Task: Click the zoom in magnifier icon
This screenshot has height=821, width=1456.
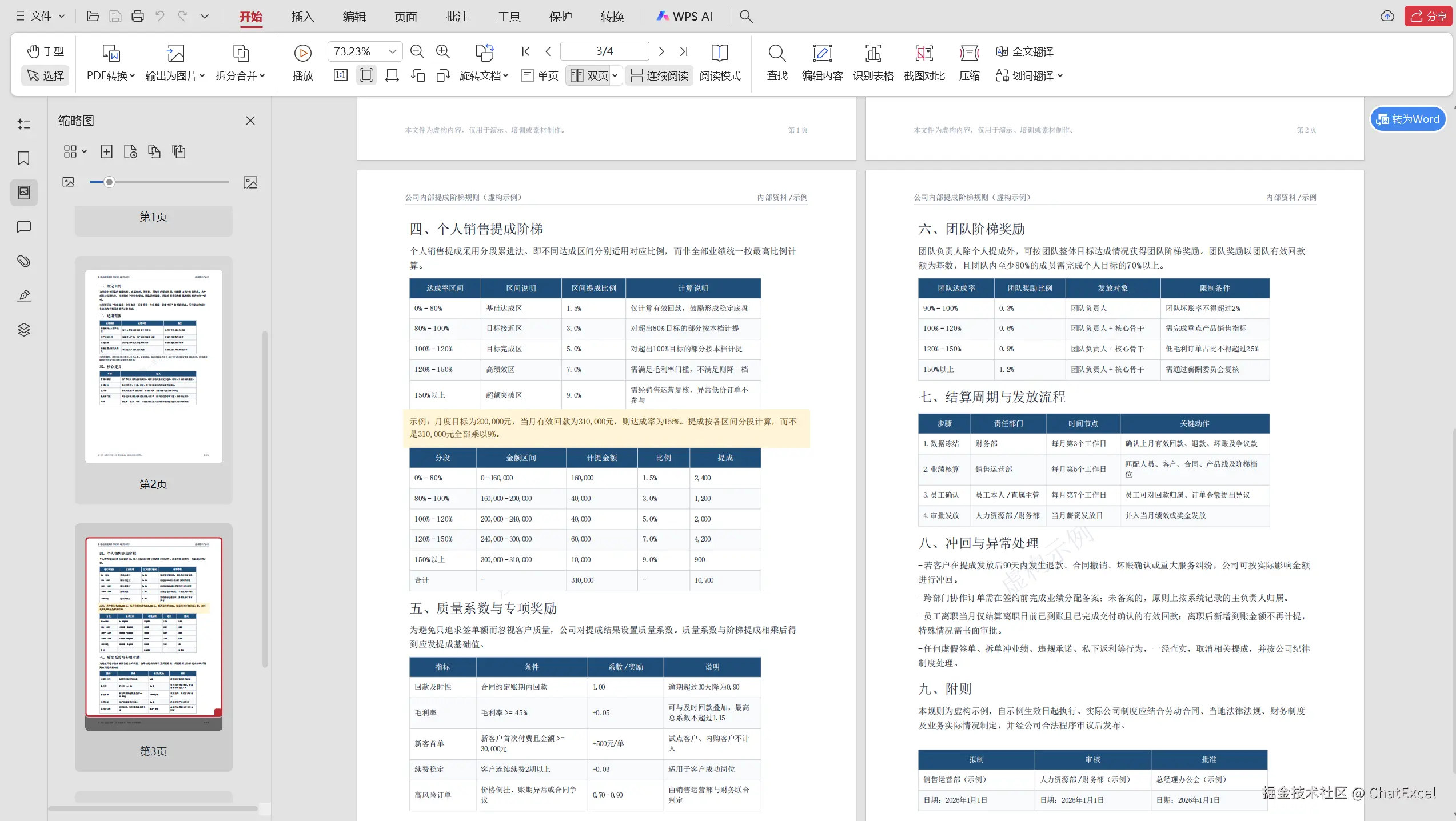Action: coord(443,52)
